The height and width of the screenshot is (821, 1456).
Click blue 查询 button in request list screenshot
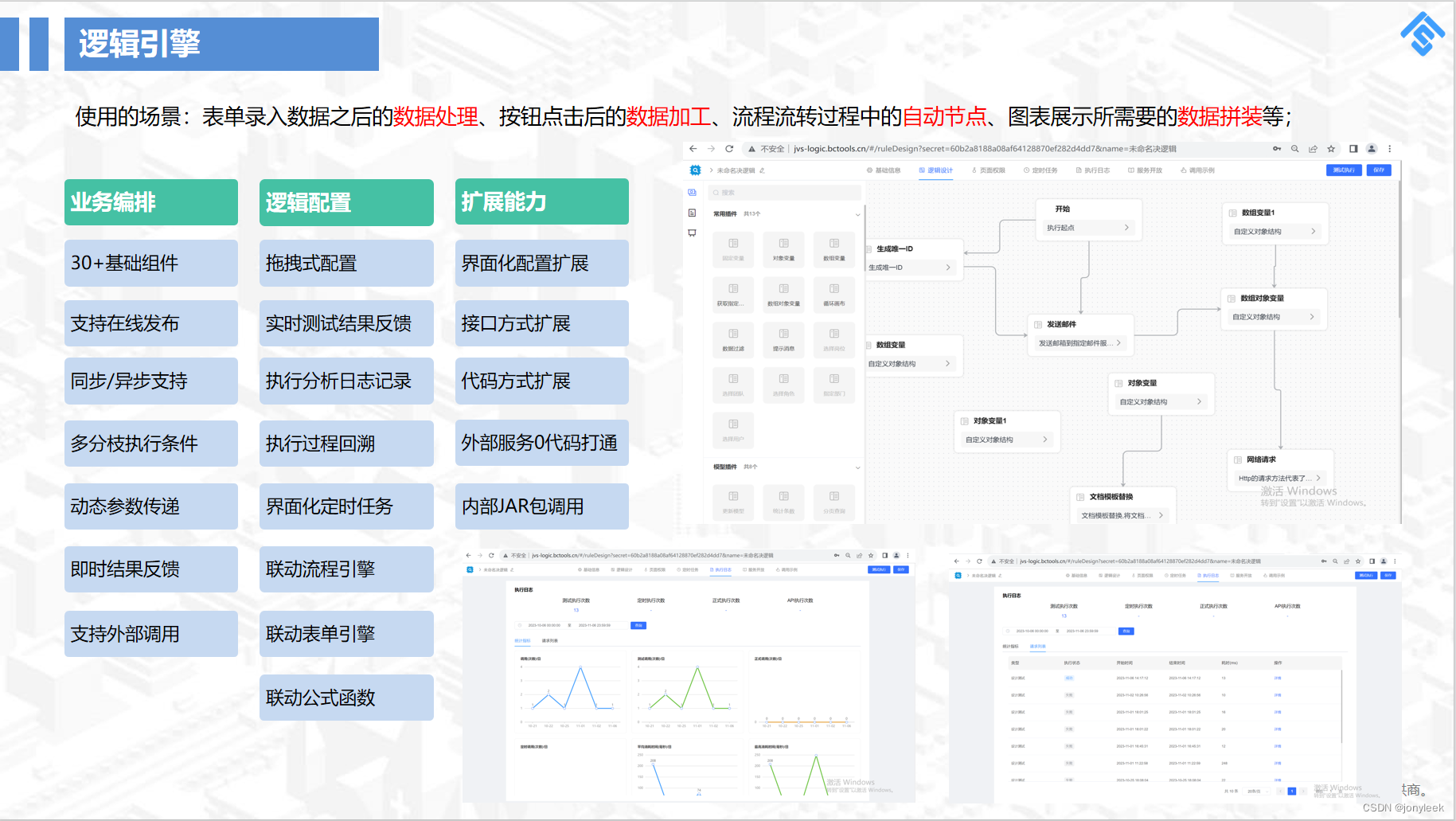coord(1126,631)
